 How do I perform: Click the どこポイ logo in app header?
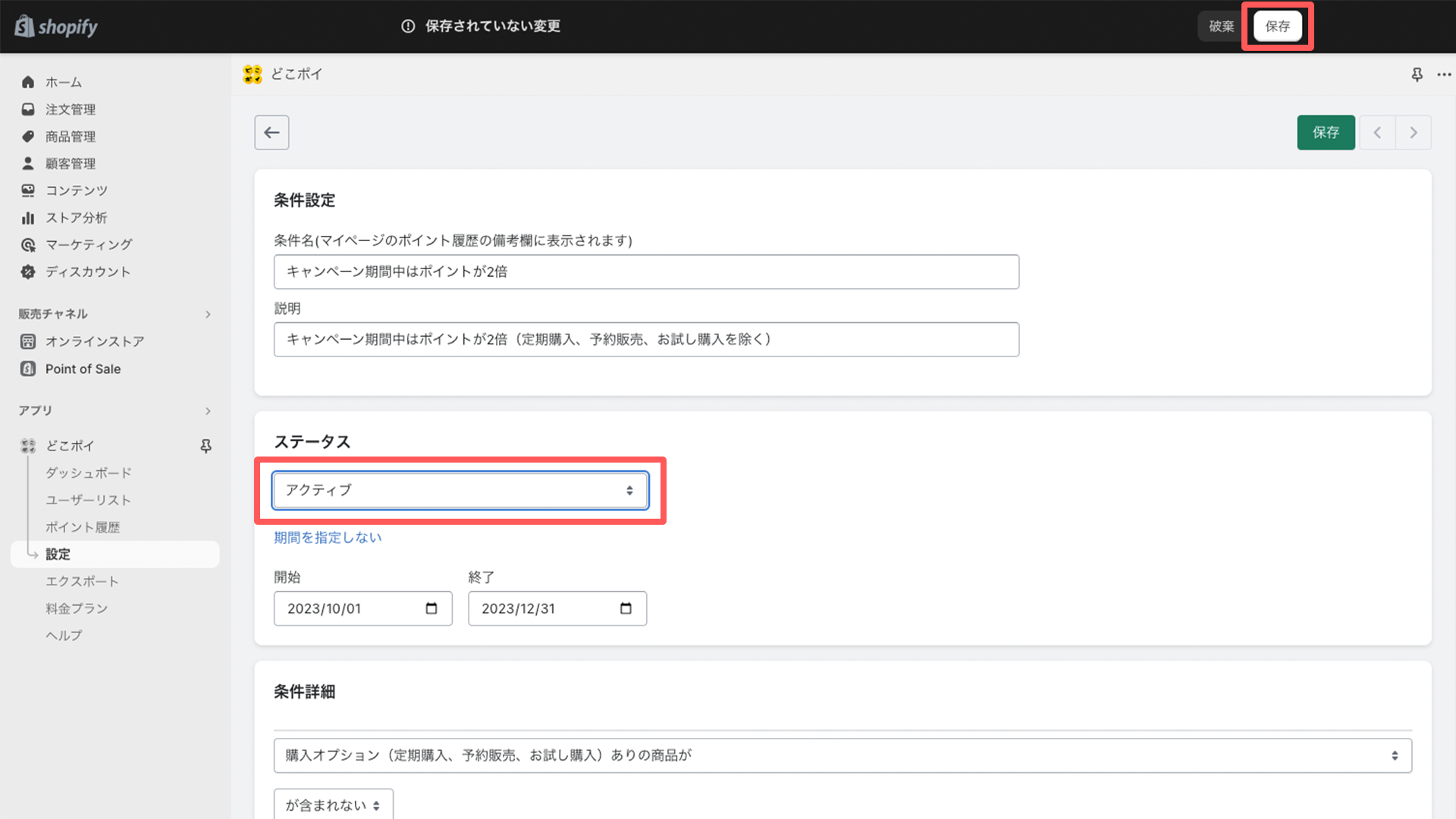coord(253,74)
